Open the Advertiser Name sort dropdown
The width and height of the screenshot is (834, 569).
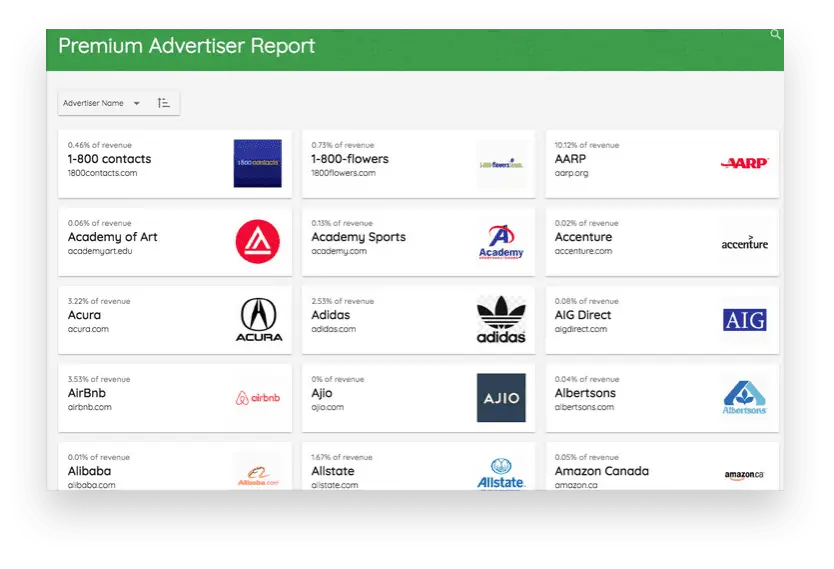coord(102,103)
